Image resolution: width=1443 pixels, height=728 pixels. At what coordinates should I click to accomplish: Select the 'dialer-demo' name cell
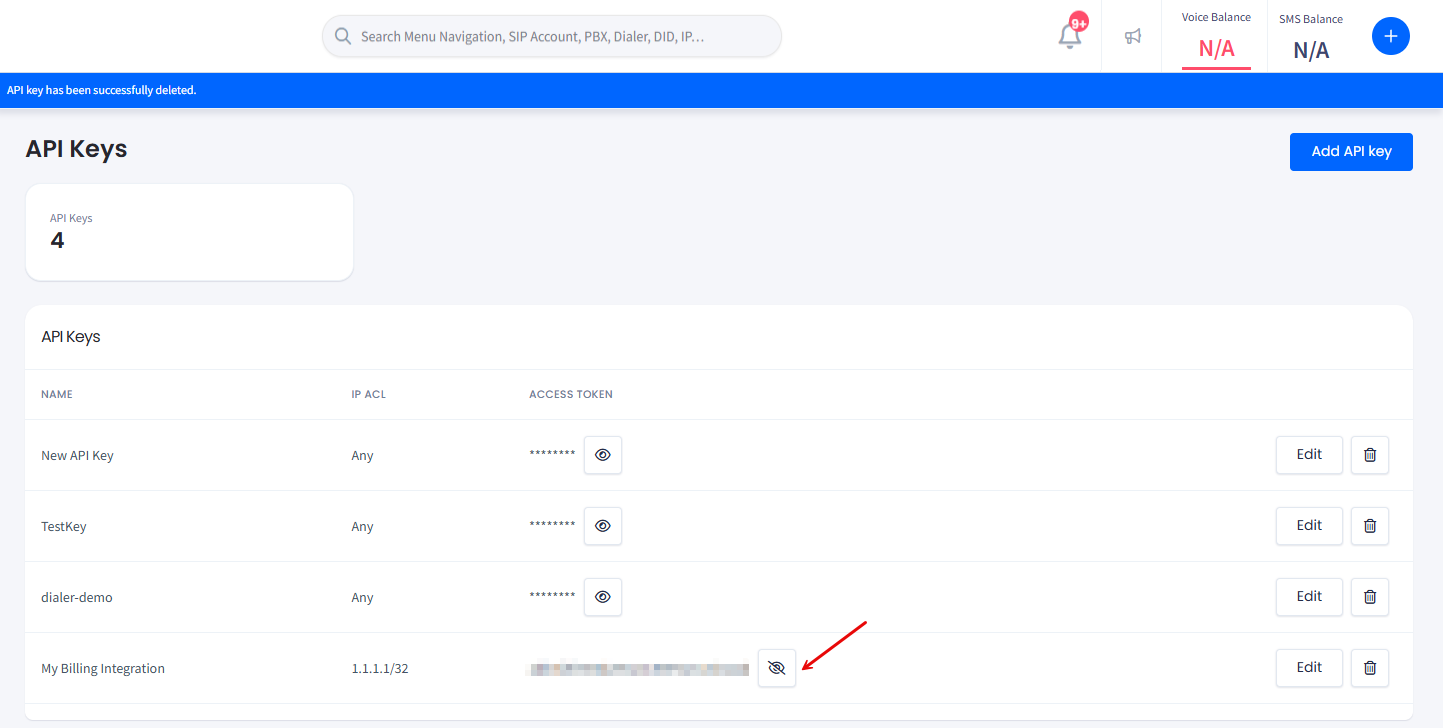[77, 597]
